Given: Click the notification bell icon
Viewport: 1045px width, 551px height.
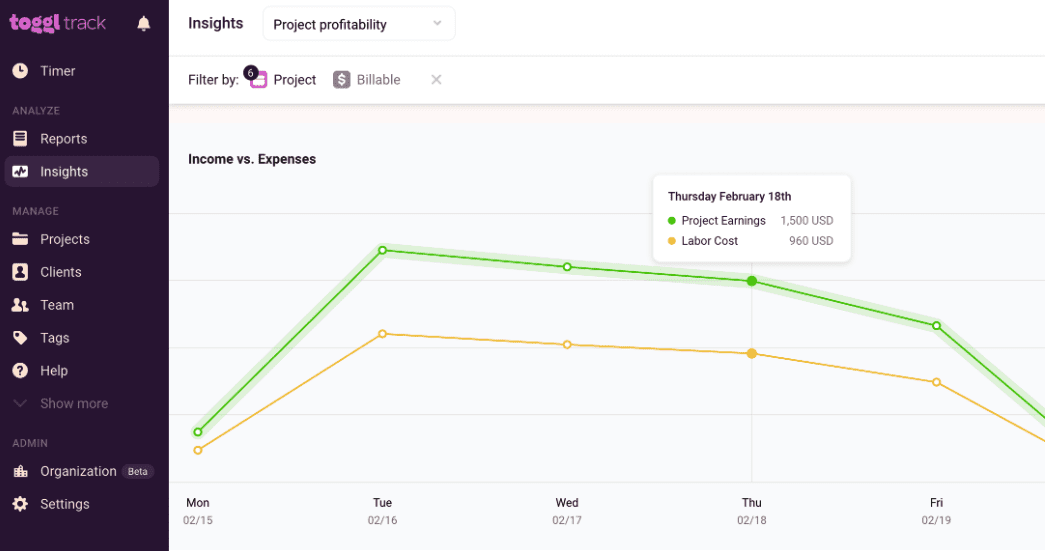Looking at the screenshot, I should point(144,24).
